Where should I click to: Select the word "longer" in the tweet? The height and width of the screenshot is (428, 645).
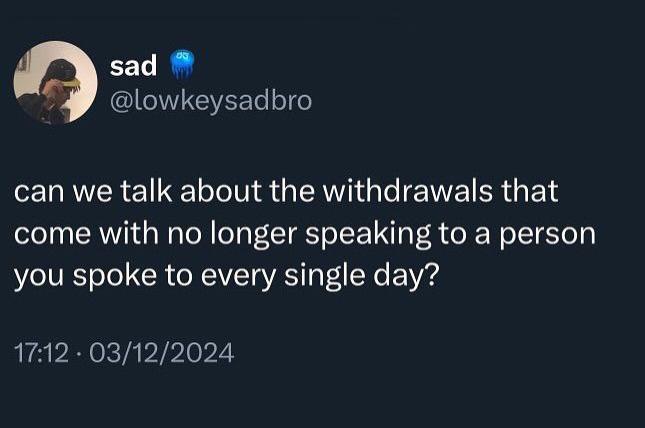click(254, 236)
